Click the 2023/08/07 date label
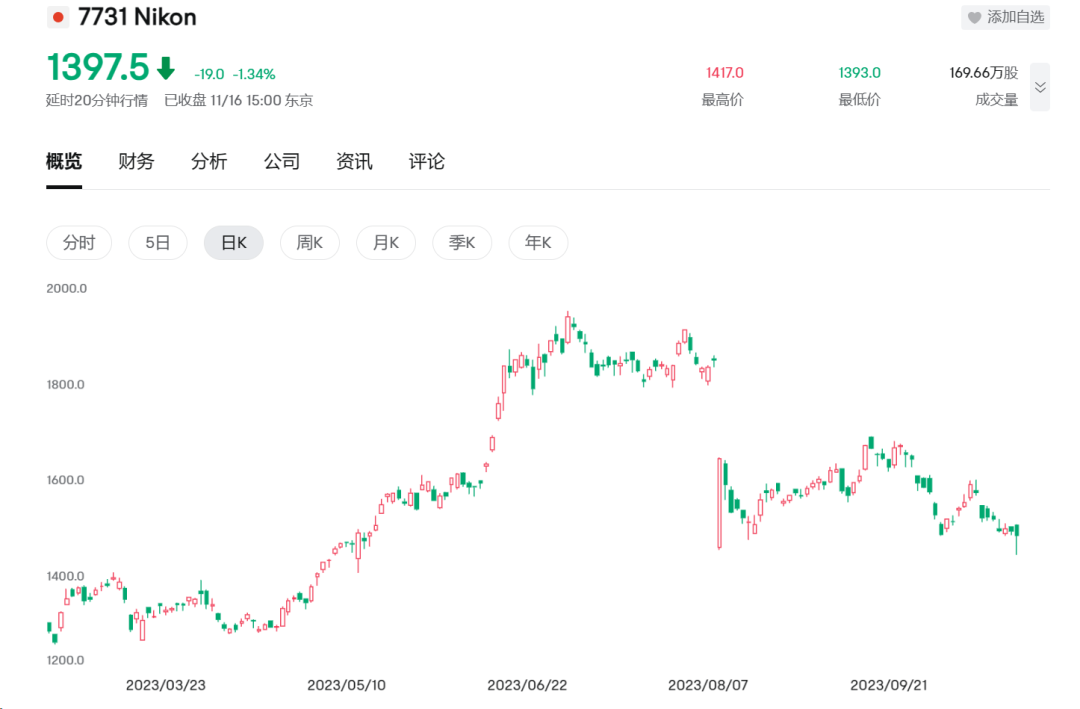The height and width of the screenshot is (709, 1080). (708, 686)
